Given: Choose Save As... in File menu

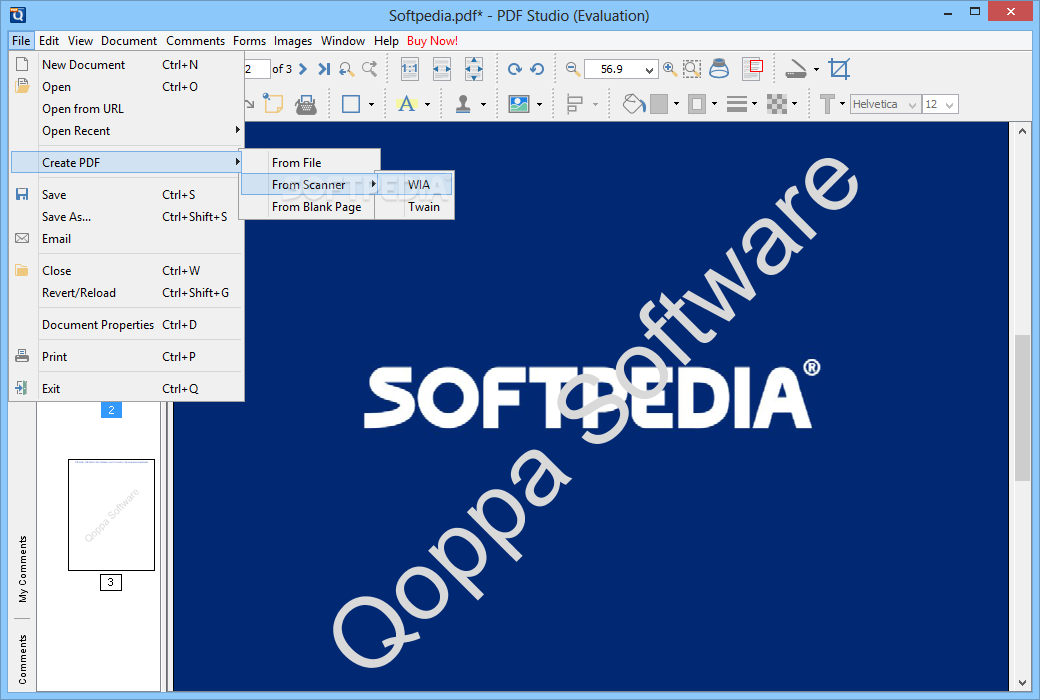Looking at the screenshot, I should (127, 217).
